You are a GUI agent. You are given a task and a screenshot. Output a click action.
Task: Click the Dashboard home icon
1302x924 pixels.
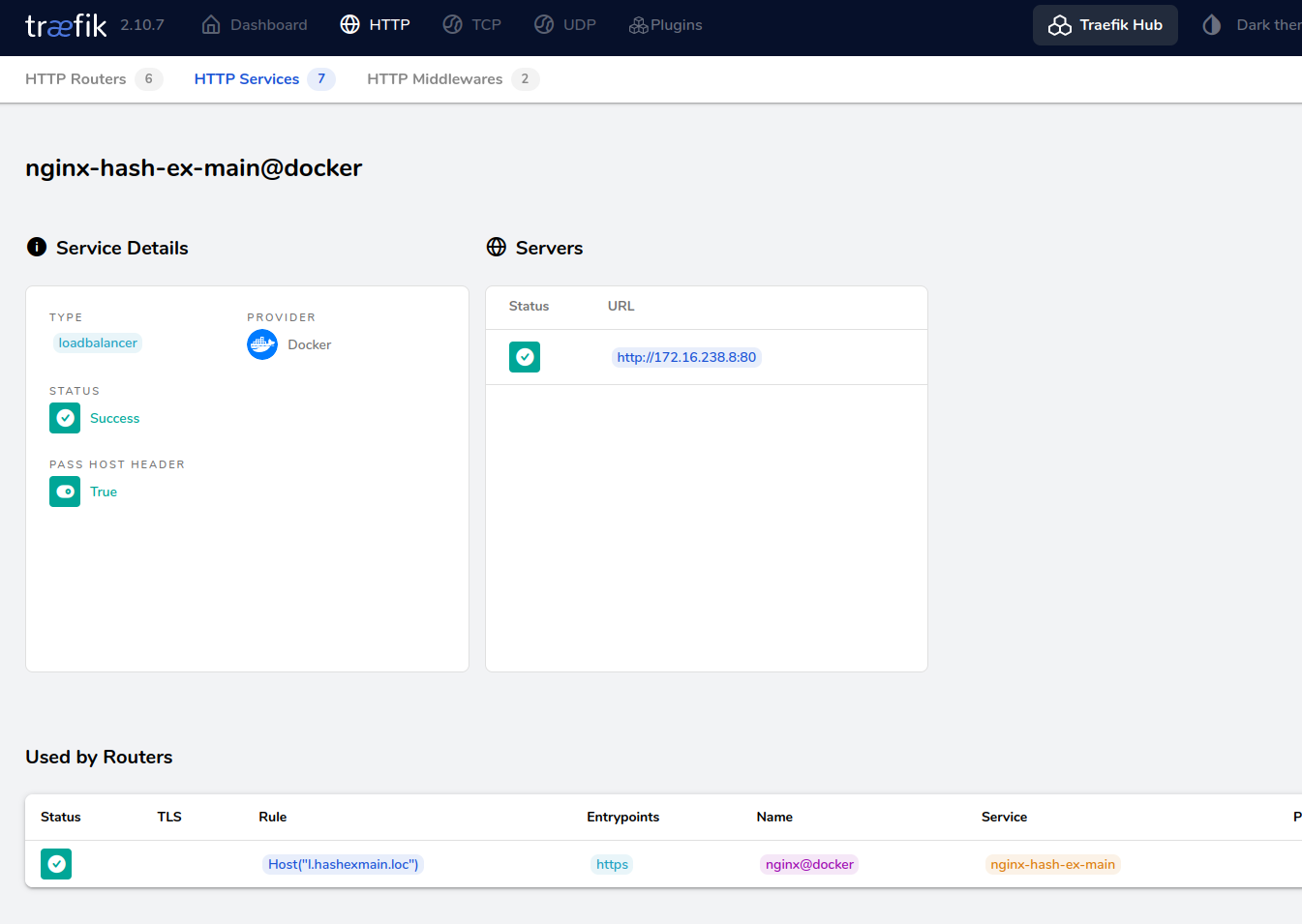[x=211, y=25]
